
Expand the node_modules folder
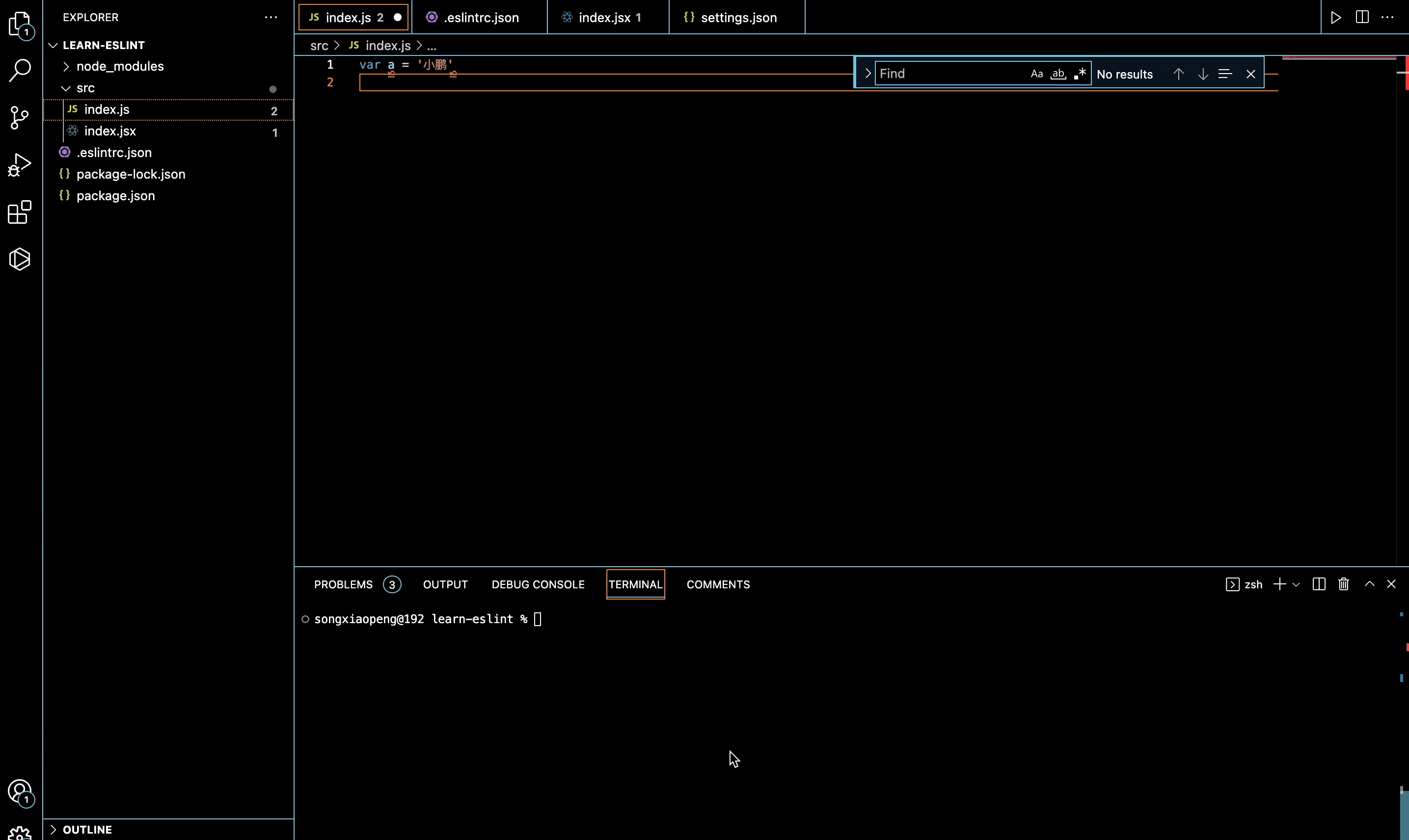click(x=119, y=66)
